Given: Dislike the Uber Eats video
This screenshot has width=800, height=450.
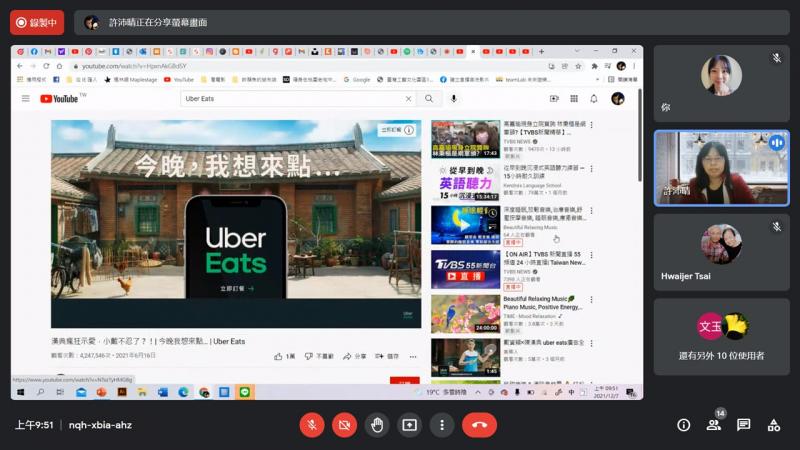Looking at the screenshot, I should (319, 356).
